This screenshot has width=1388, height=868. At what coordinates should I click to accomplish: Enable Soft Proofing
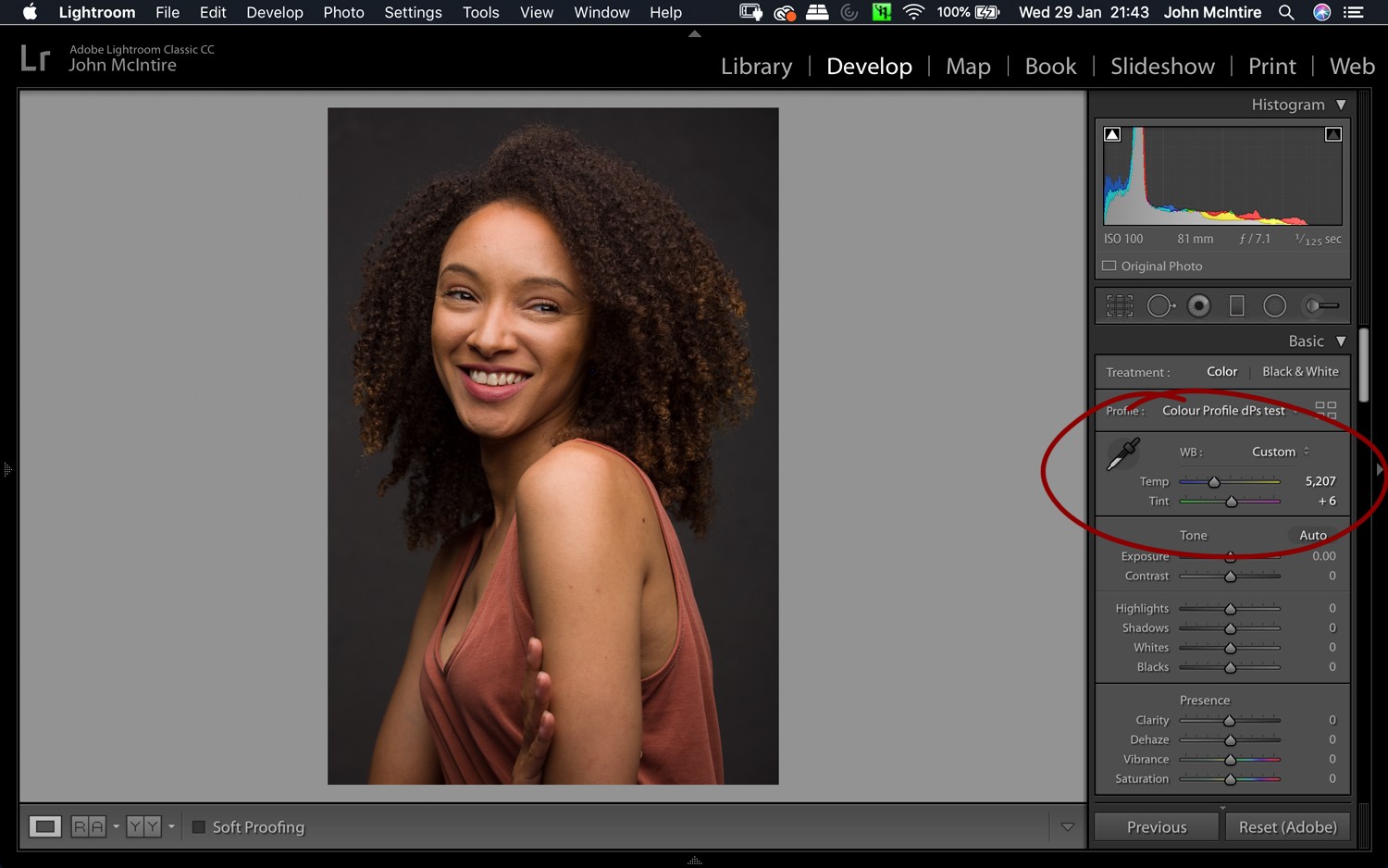[x=197, y=827]
